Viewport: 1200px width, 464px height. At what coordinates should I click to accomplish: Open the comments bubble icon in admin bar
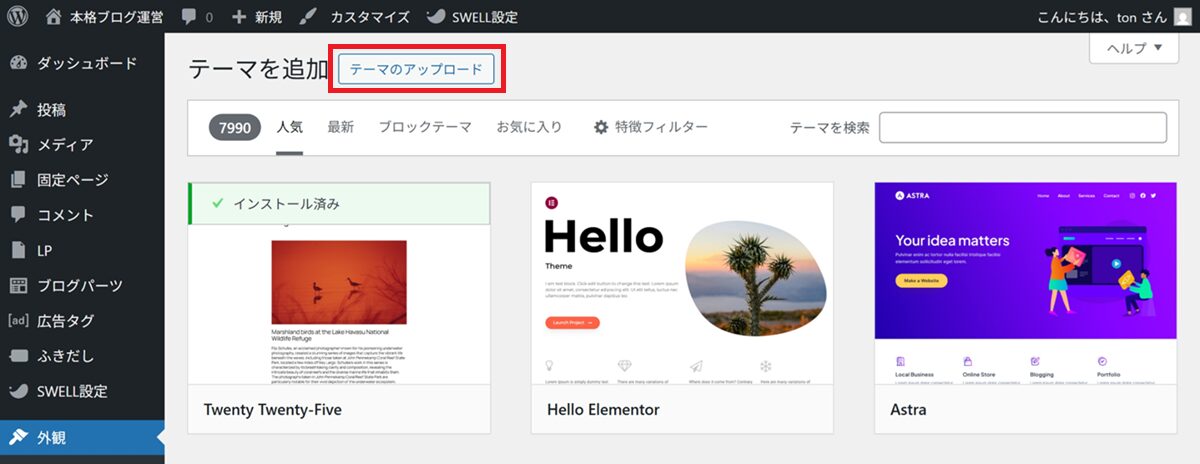pos(188,17)
